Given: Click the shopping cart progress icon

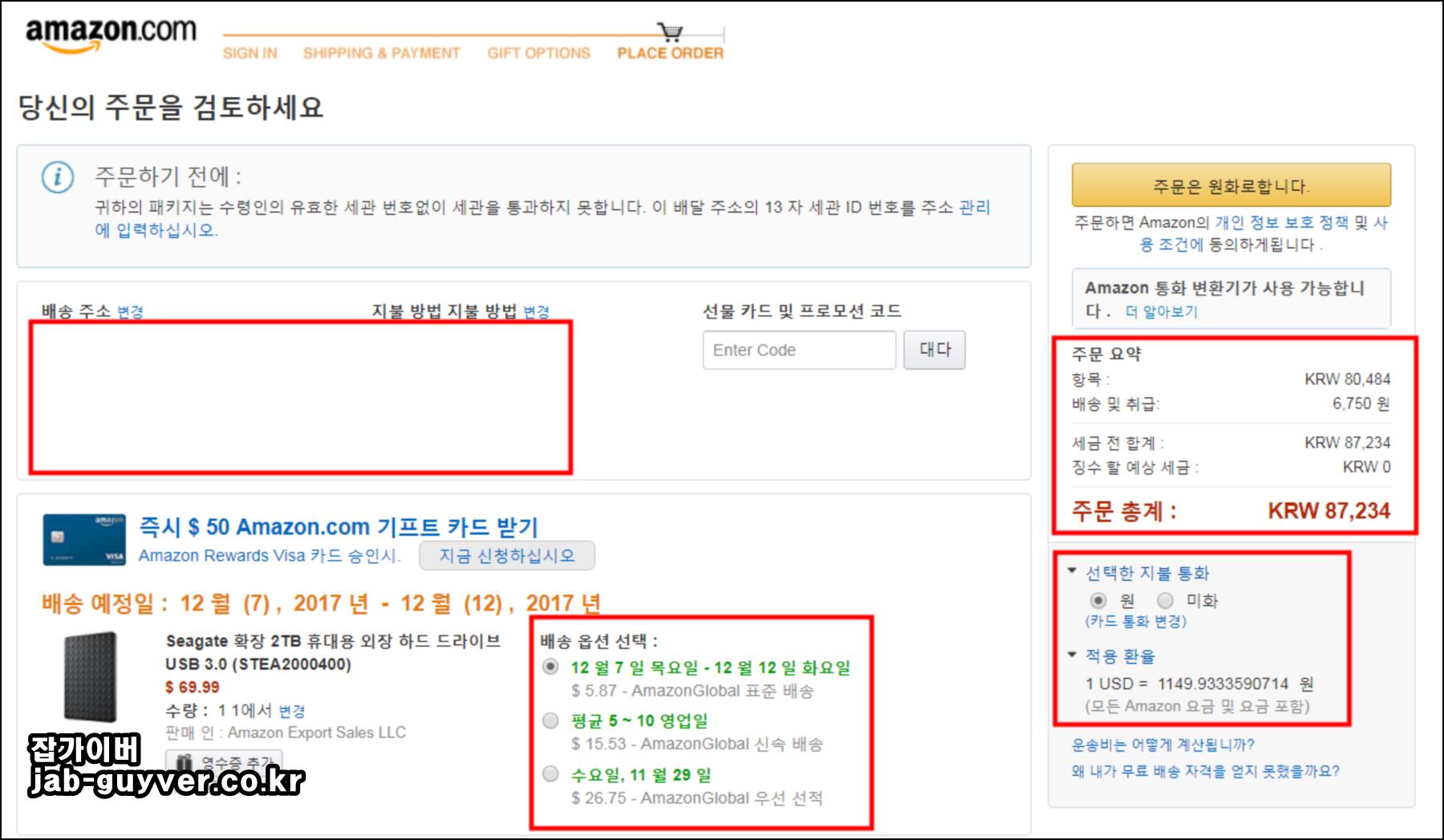Looking at the screenshot, I should pos(670,32).
